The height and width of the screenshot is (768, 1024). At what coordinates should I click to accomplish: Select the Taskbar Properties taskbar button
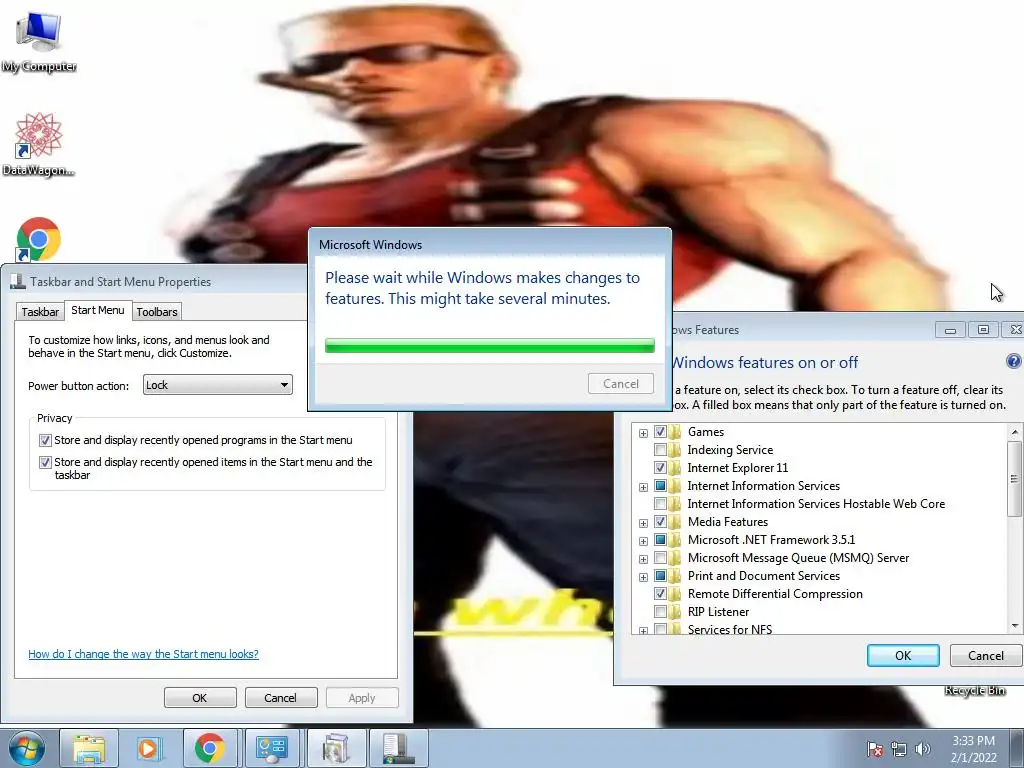[x=398, y=748]
